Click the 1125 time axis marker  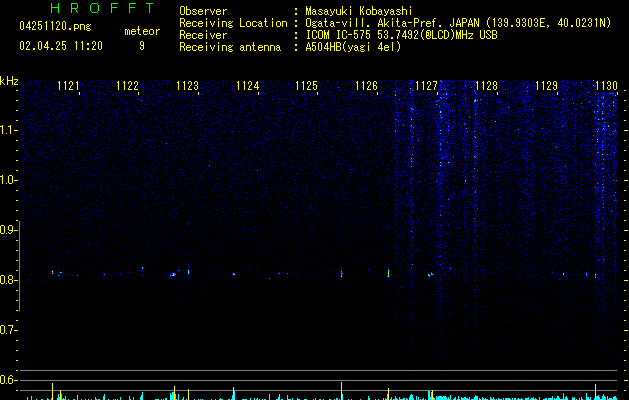[x=306, y=86]
